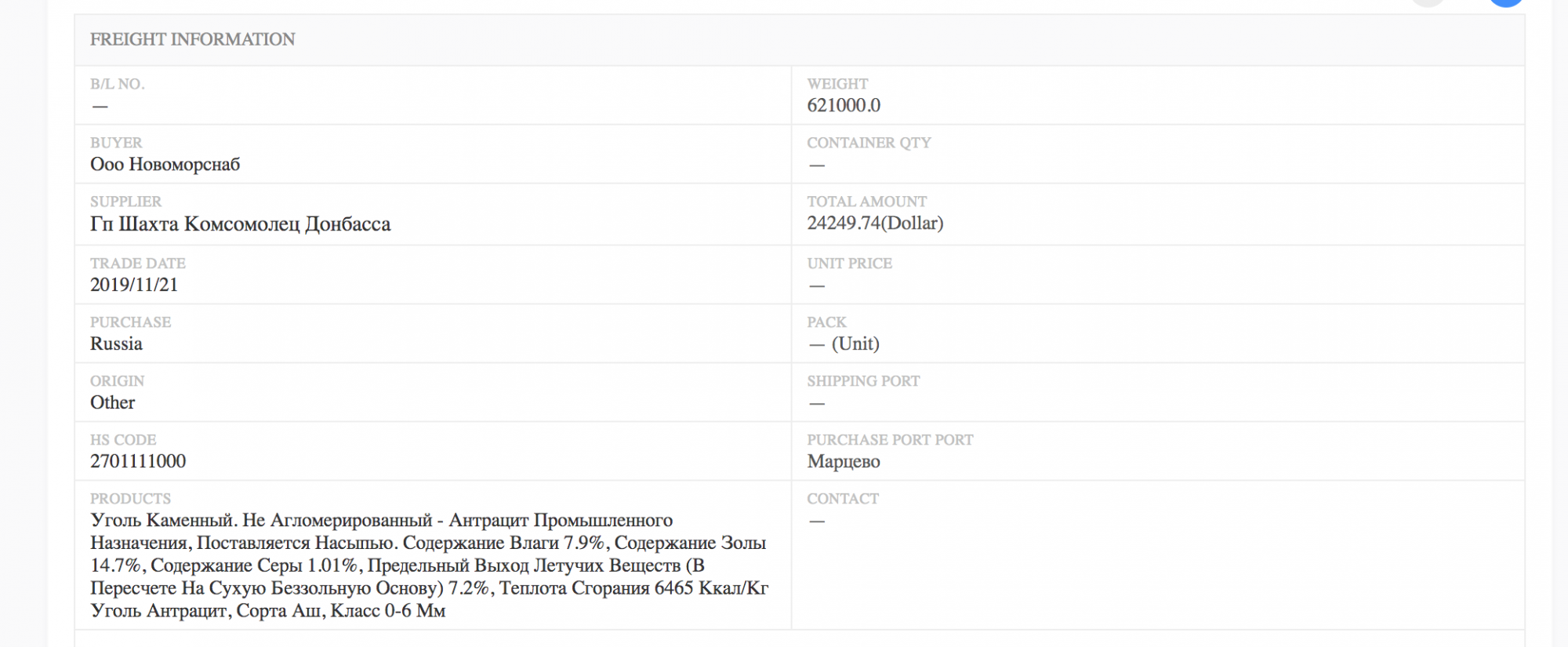Screen dimensions: 1568x647
Task: Click the trade date 2019/11/21
Action: point(134,285)
